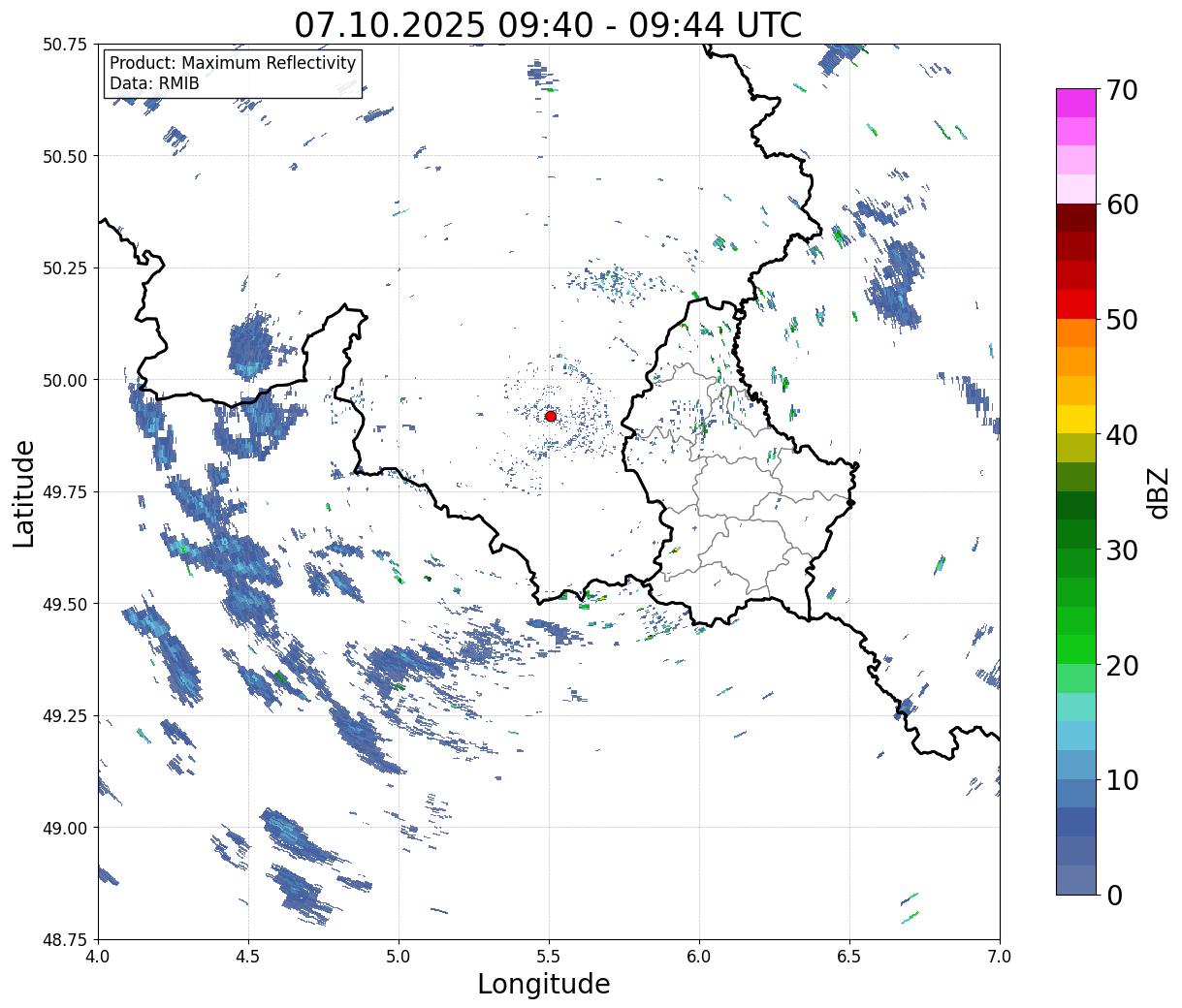Click the 'Product: Maximum Reflectivity' text
Image resolution: width=1182 pixels, height=1008 pixels.
[233, 63]
